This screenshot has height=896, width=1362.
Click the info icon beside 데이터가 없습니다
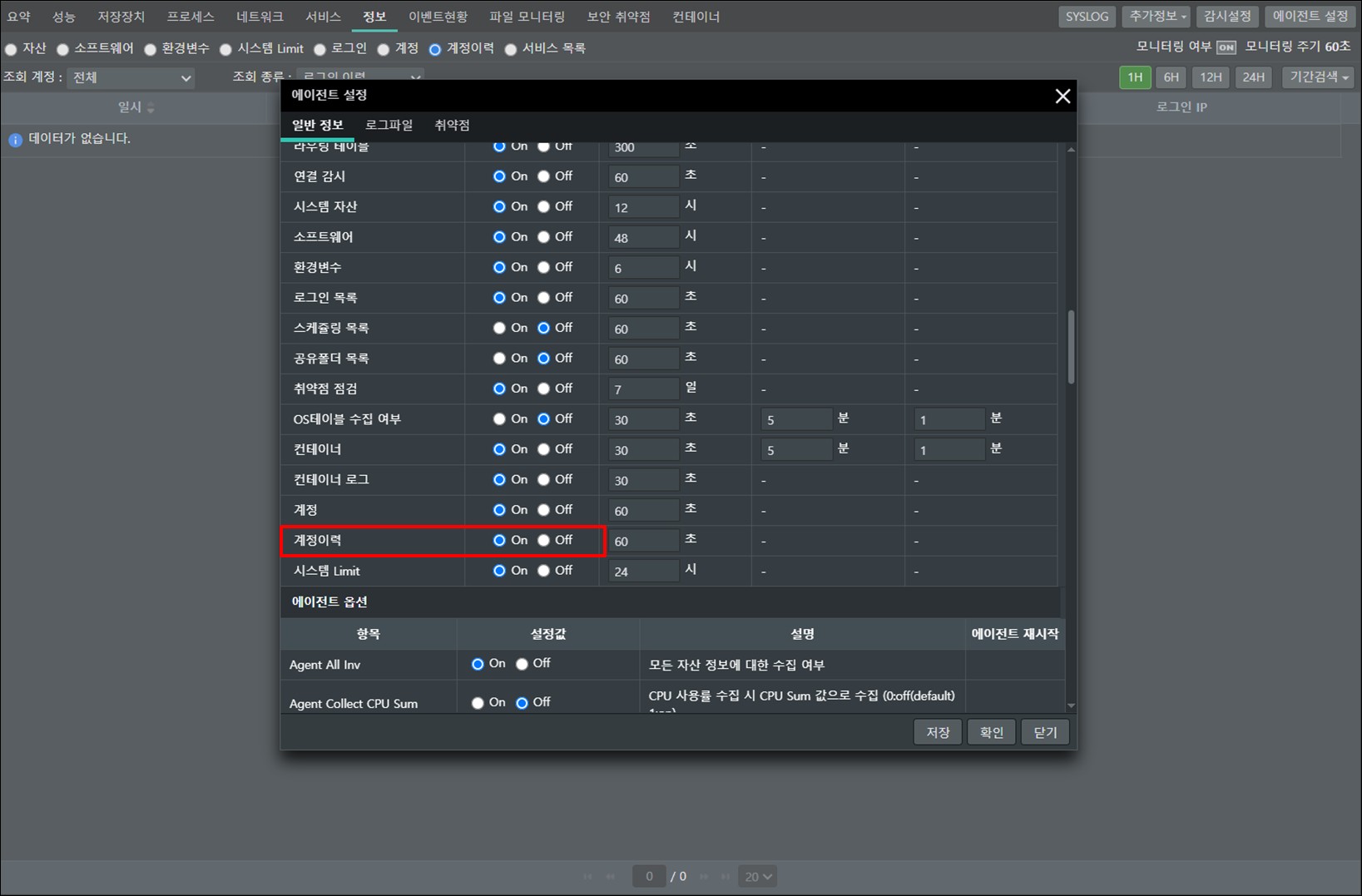pyautogui.click(x=15, y=140)
